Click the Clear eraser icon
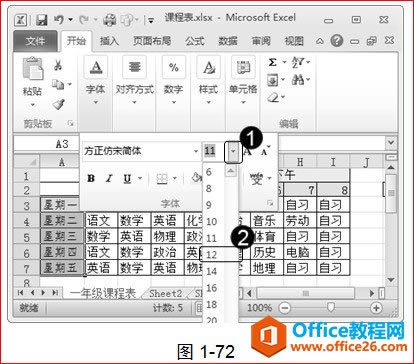Viewport: 414px width, 364px height. 273,98
